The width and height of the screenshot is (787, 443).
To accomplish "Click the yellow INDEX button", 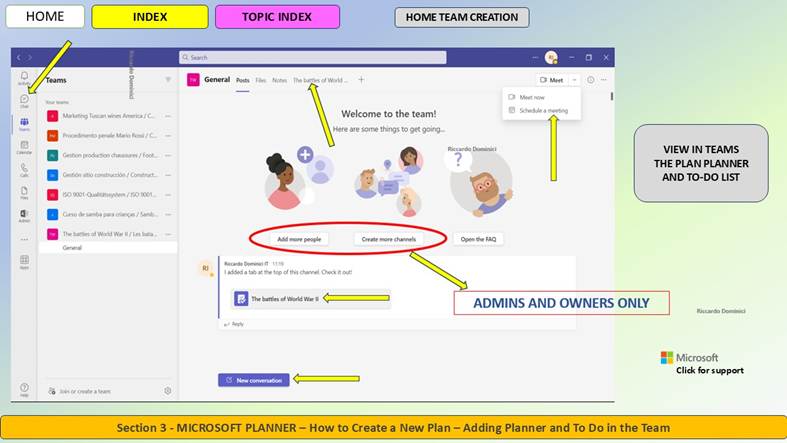I will (150, 17).
